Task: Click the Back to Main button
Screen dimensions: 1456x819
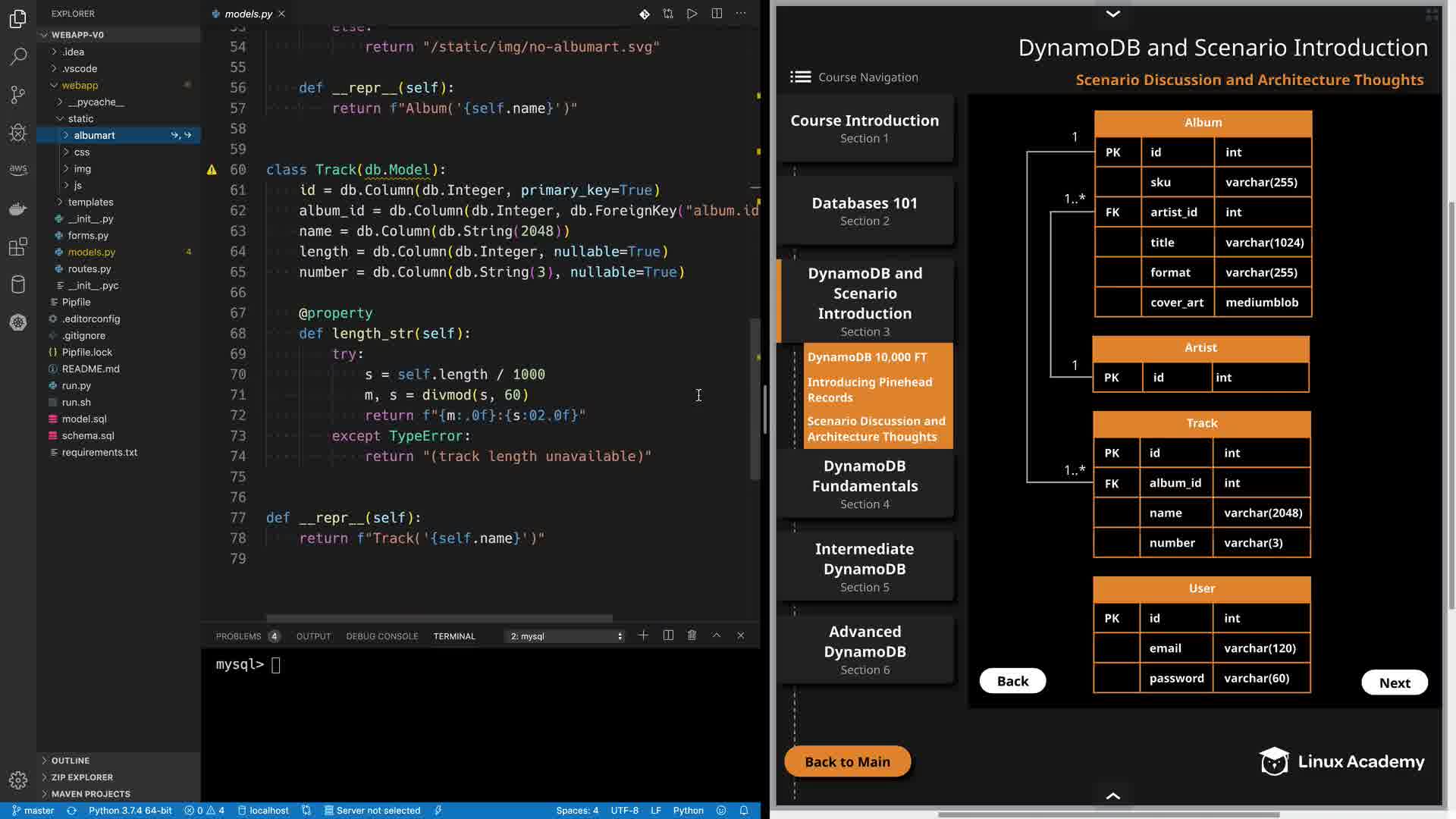Action: click(x=847, y=762)
